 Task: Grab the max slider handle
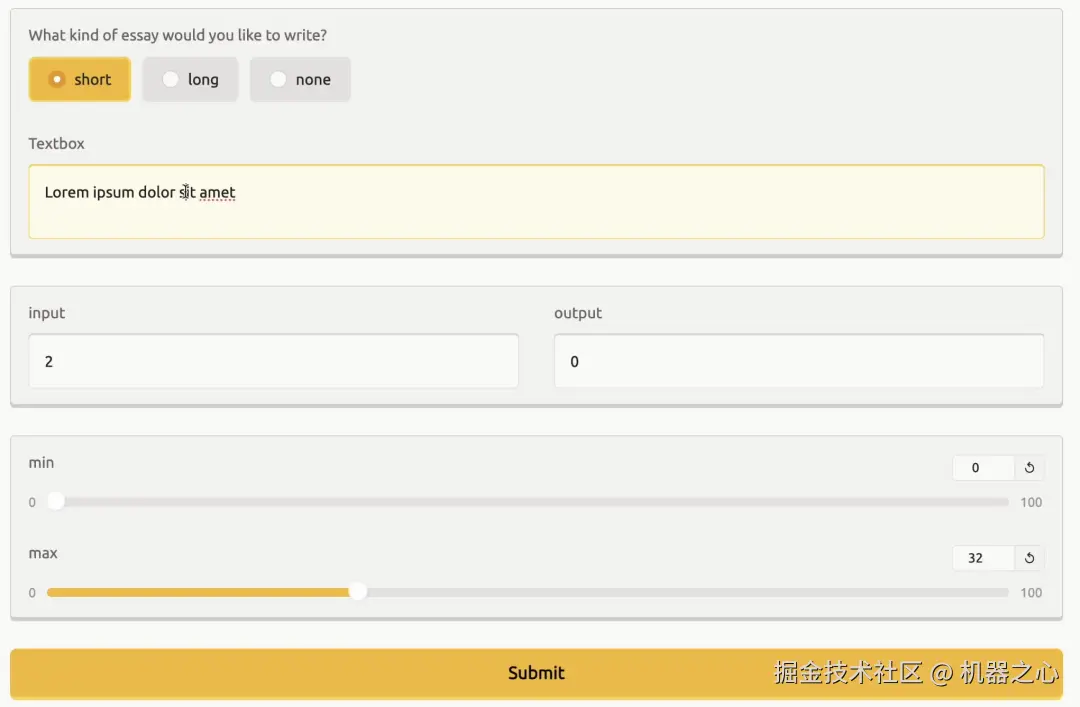pos(357,592)
